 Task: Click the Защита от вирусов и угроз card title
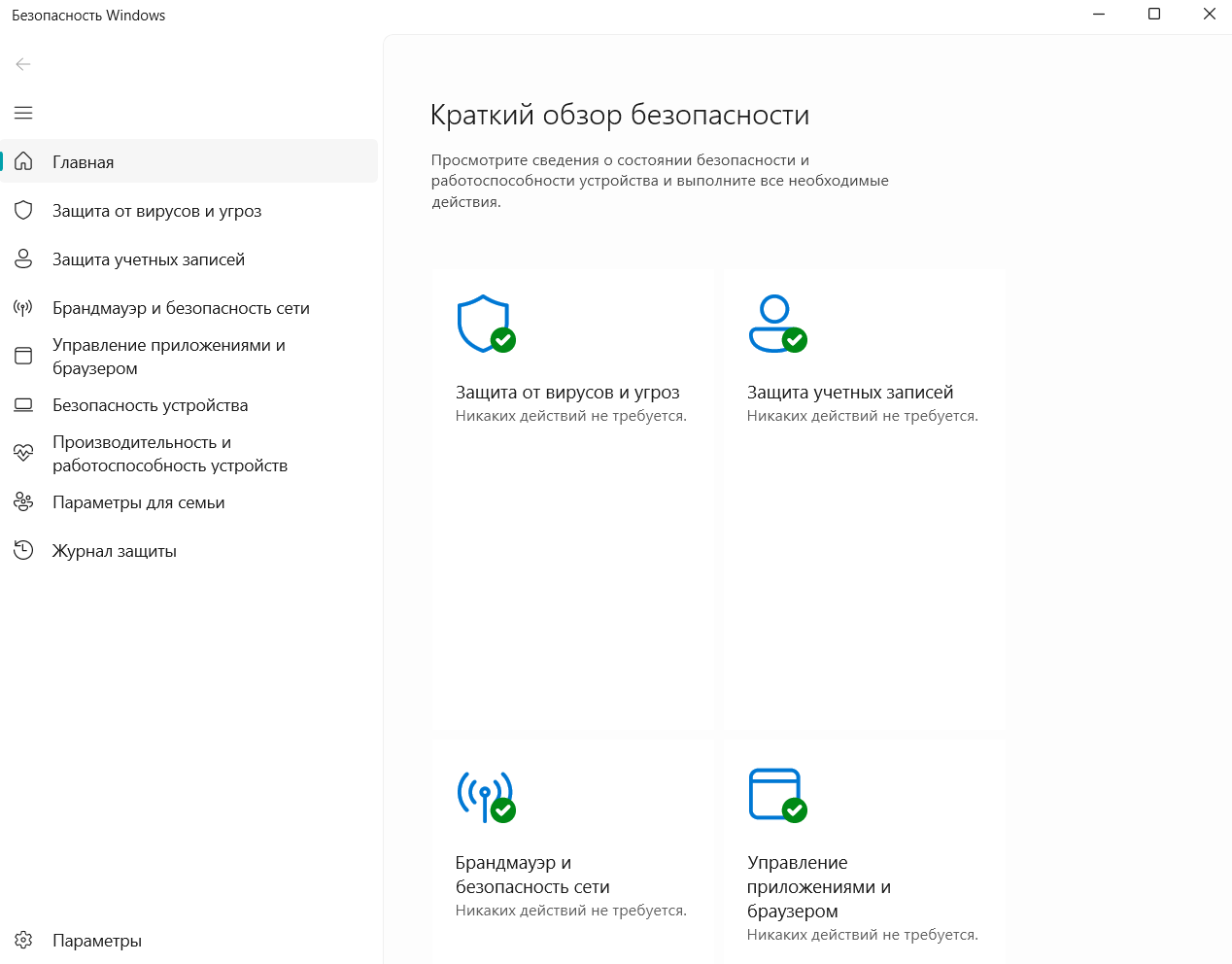(567, 393)
